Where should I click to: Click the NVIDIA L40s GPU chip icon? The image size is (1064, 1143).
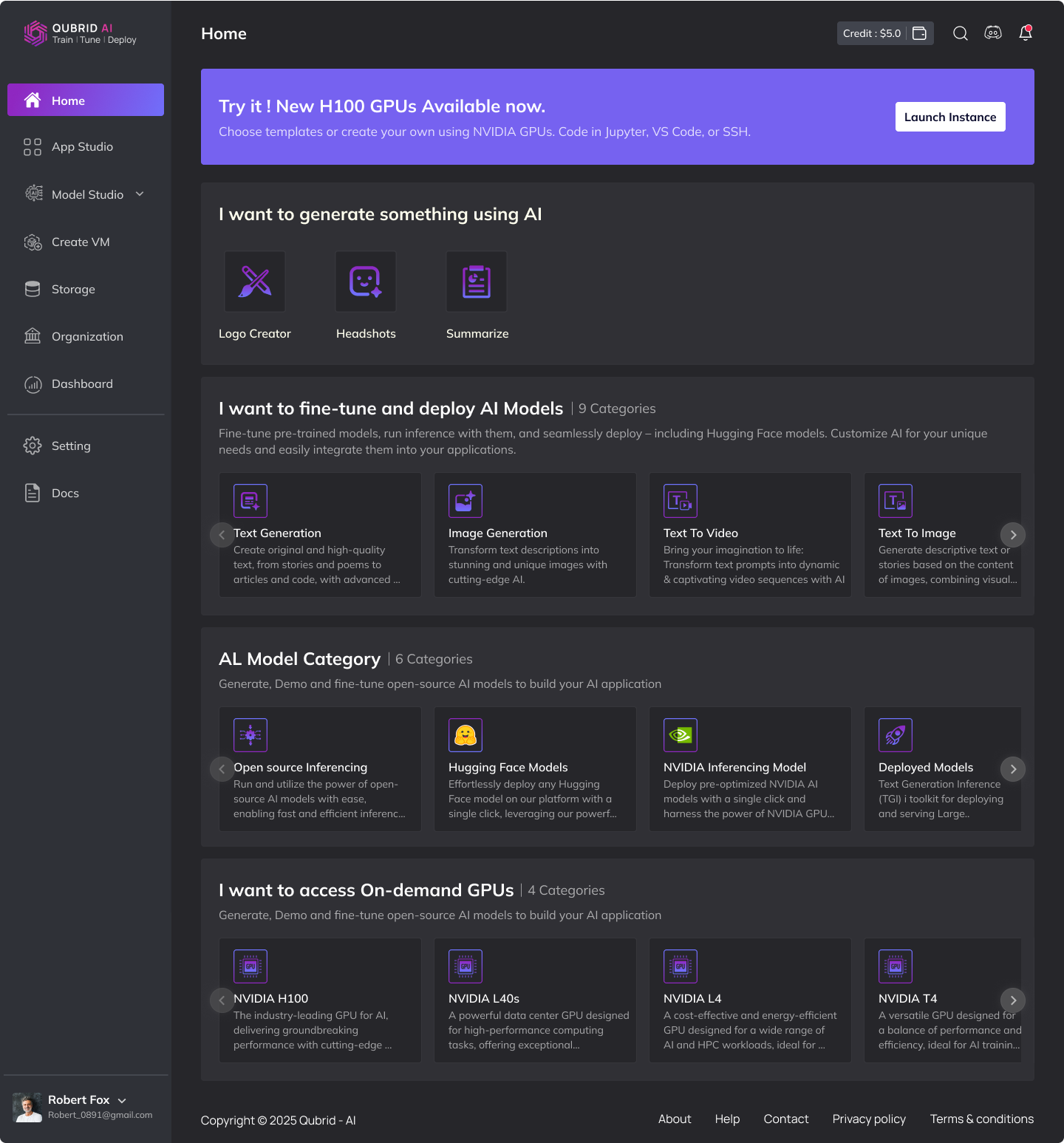465,966
